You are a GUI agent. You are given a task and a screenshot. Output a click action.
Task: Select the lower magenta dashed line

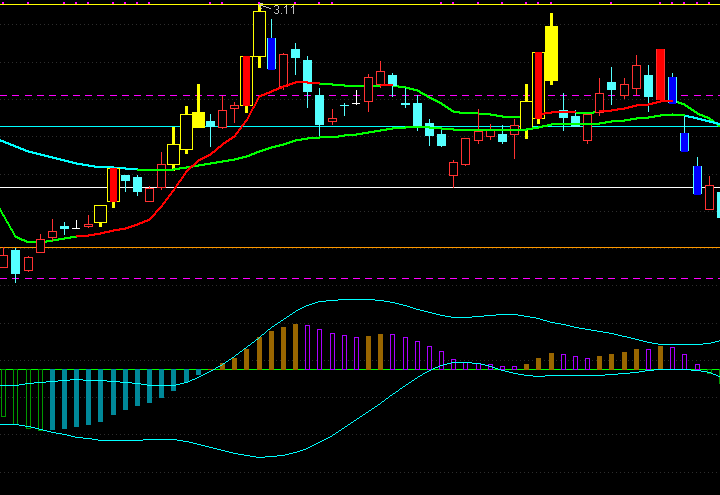pyautogui.click(x=360, y=279)
